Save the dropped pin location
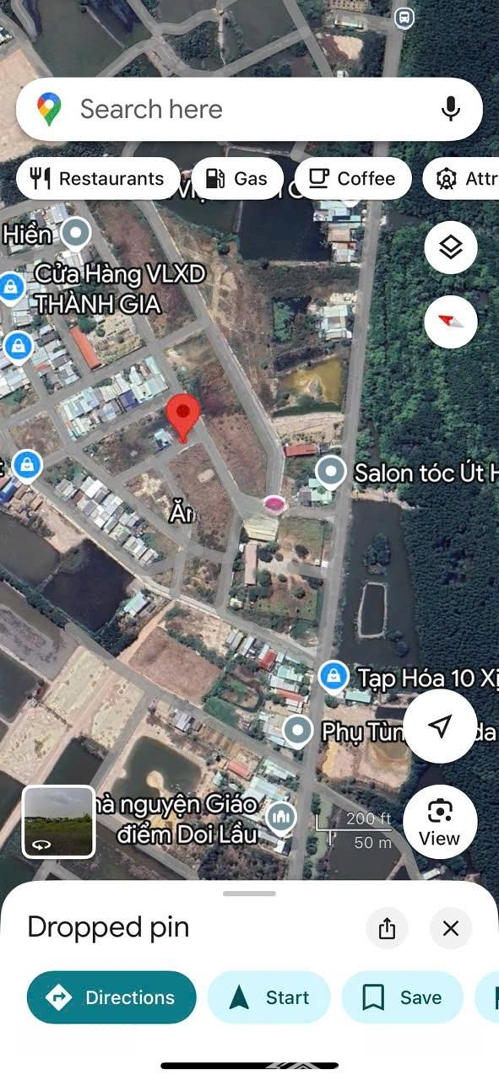This screenshot has height=1080, width=499. pyautogui.click(x=403, y=997)
